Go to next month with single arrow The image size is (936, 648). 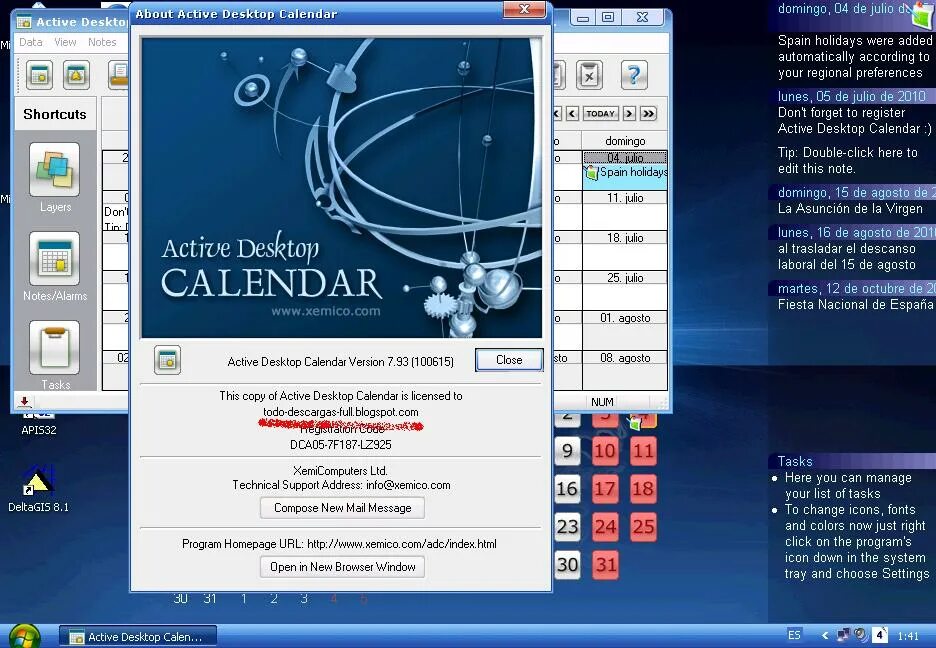pyautogui.click(x=629, y=113)
